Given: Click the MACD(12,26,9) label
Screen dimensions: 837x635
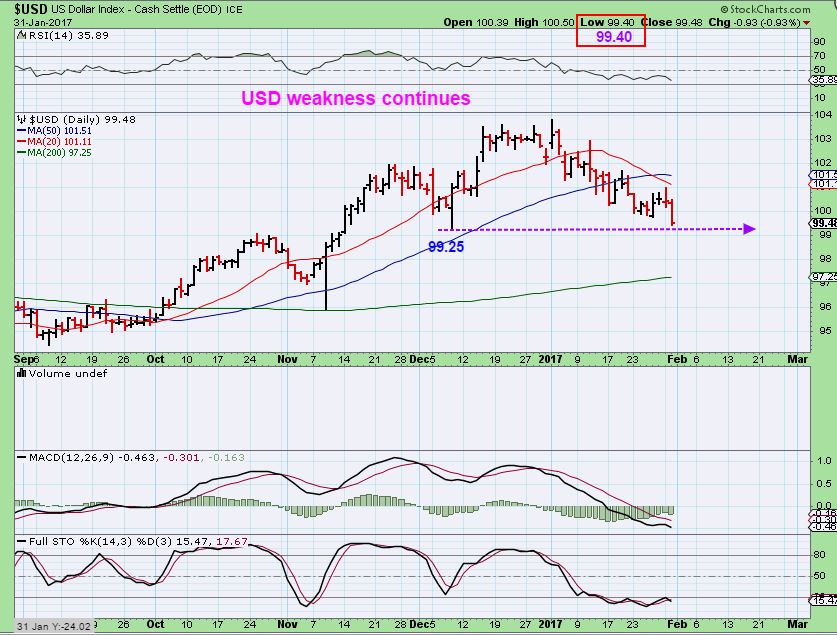Looking at the screenshot, I should coord(72,458).
